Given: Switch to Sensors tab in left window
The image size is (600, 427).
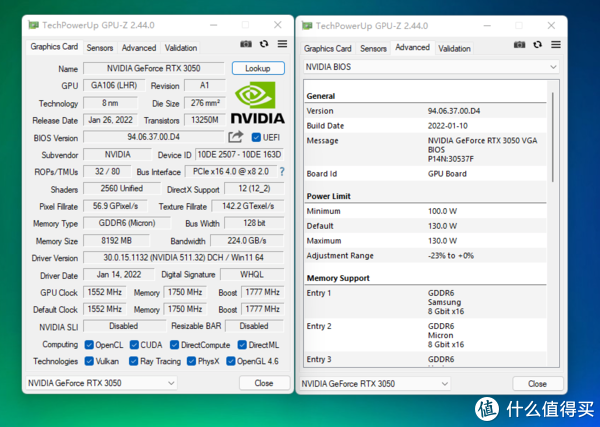Looking at the screenshot, I should pyautogui.click(x=100, y=48).
